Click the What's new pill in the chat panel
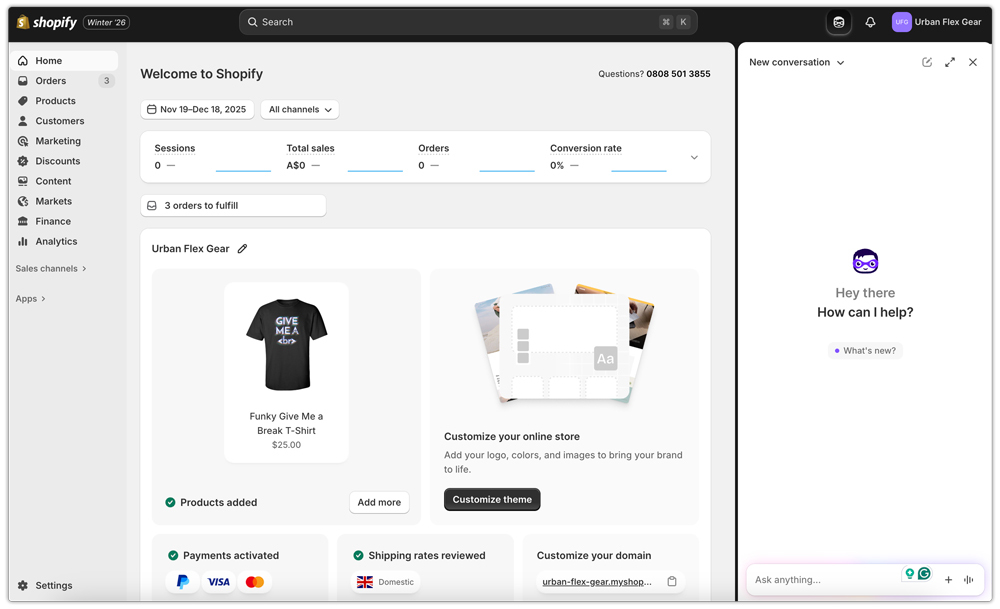The height and width of the screenshot is (609, 1000). click(x=865, y=350)
